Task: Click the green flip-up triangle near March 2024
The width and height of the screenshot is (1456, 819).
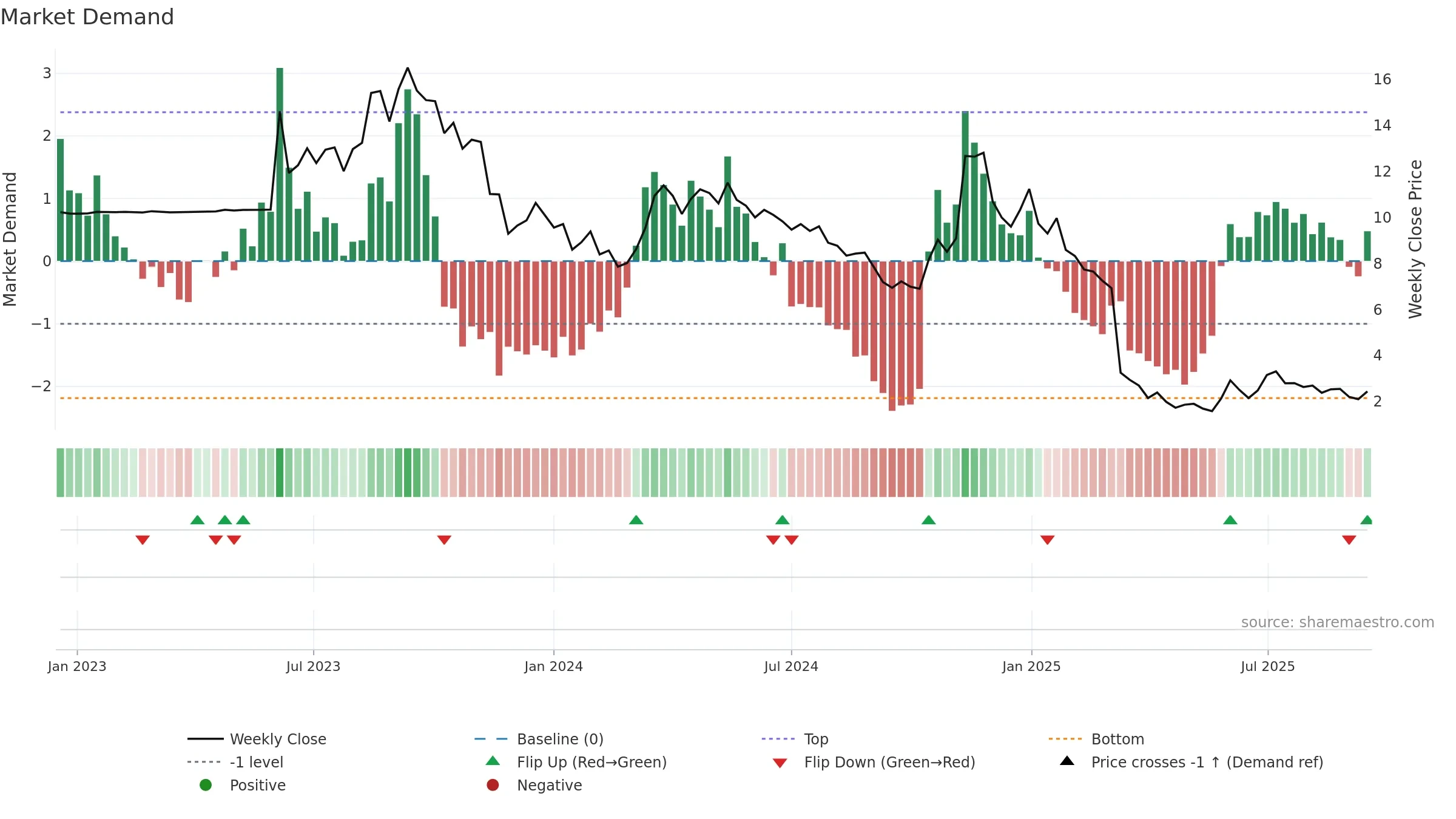Action: pos(636,520)
